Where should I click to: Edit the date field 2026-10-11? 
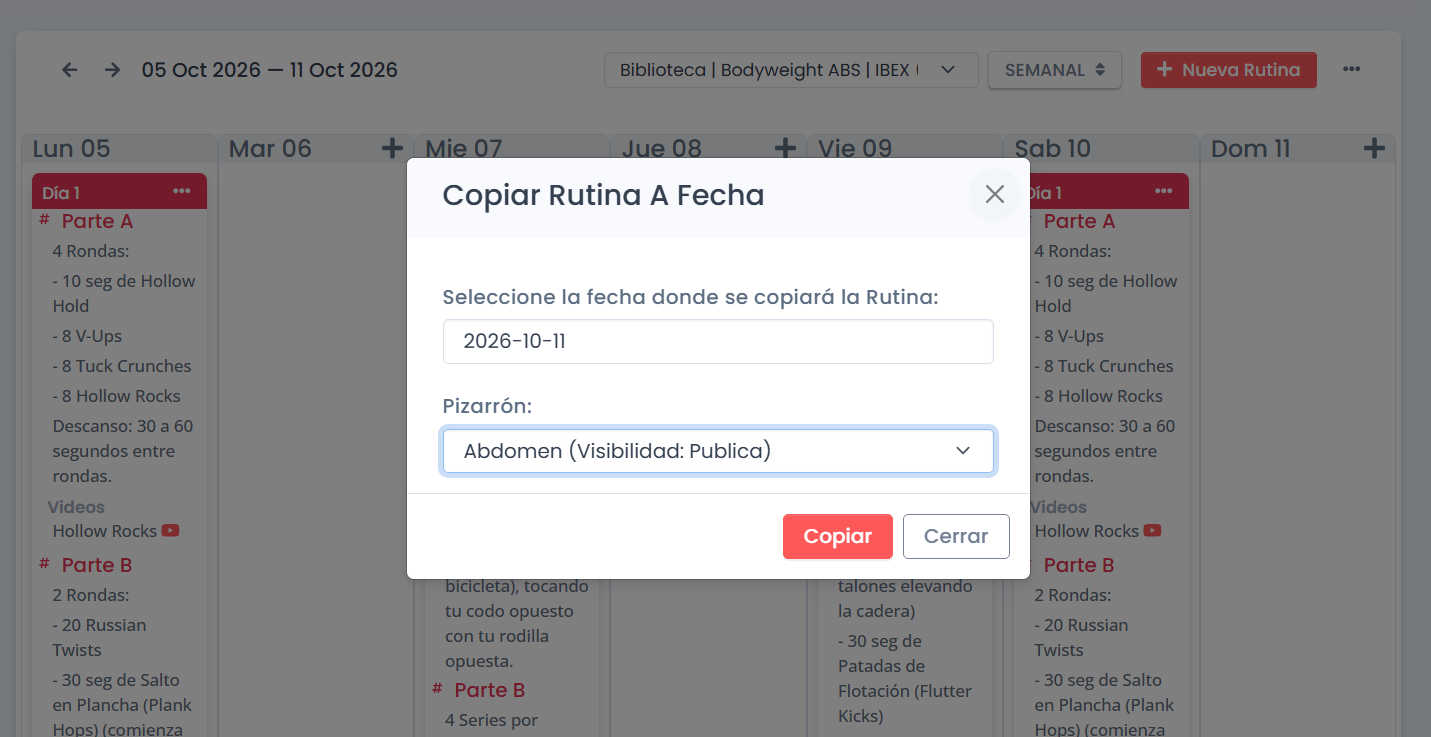point(718,341)
